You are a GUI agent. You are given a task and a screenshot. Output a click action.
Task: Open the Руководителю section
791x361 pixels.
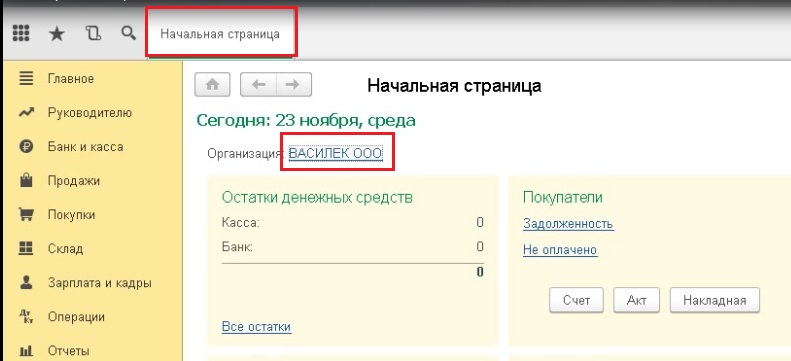(x=90, y=113)
